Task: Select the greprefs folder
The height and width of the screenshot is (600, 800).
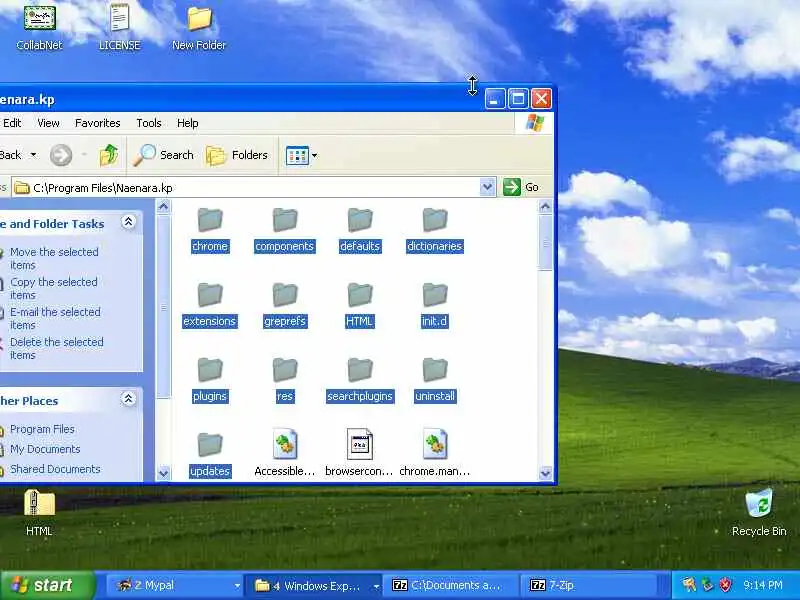Action: pos(285,306)
